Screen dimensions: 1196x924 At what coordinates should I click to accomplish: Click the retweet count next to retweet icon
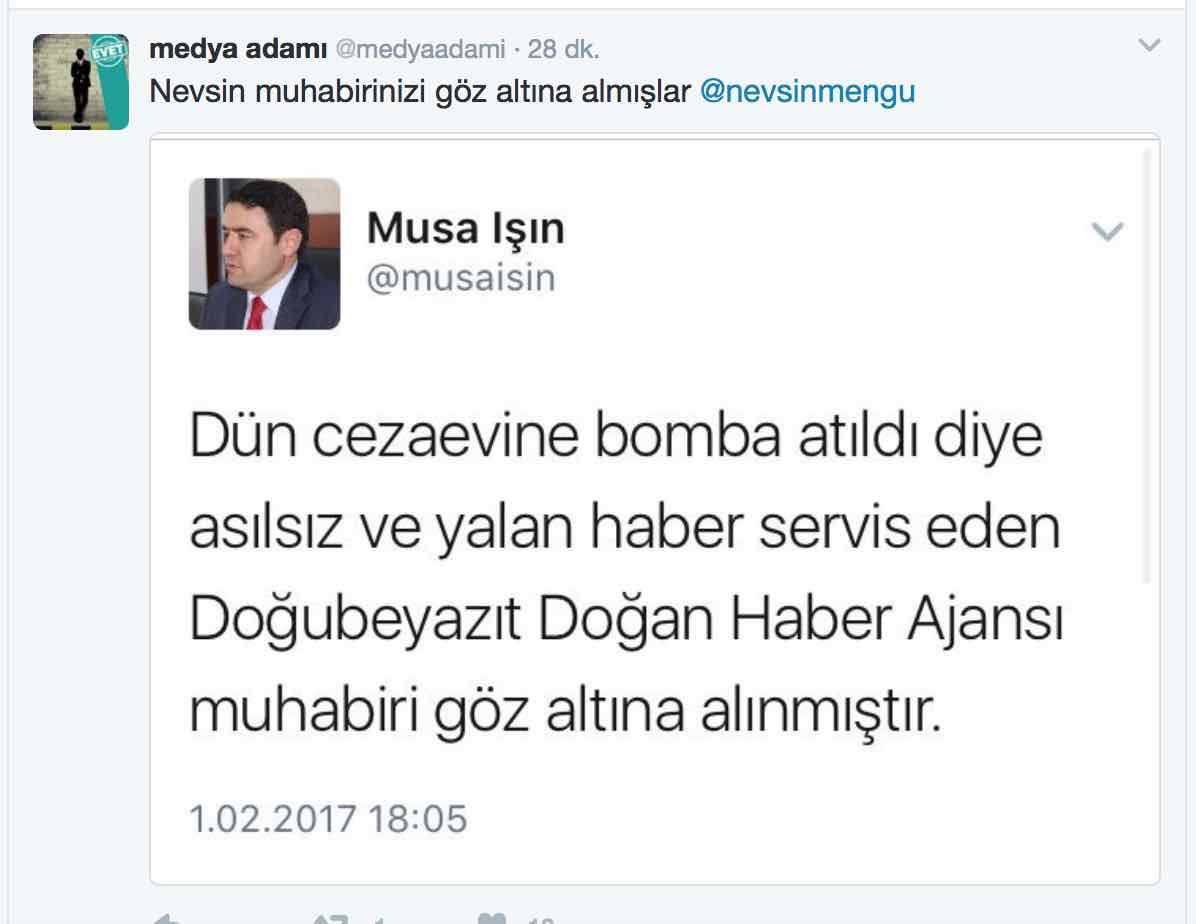click(x=379, y=920)
